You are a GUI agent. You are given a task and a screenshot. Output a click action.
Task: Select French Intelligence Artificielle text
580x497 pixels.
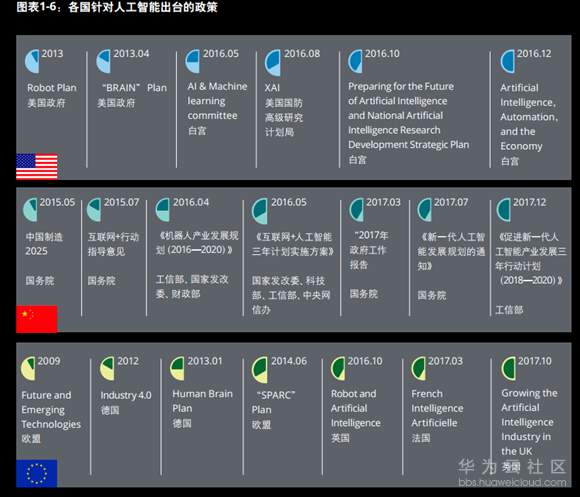tap(437, 408)
